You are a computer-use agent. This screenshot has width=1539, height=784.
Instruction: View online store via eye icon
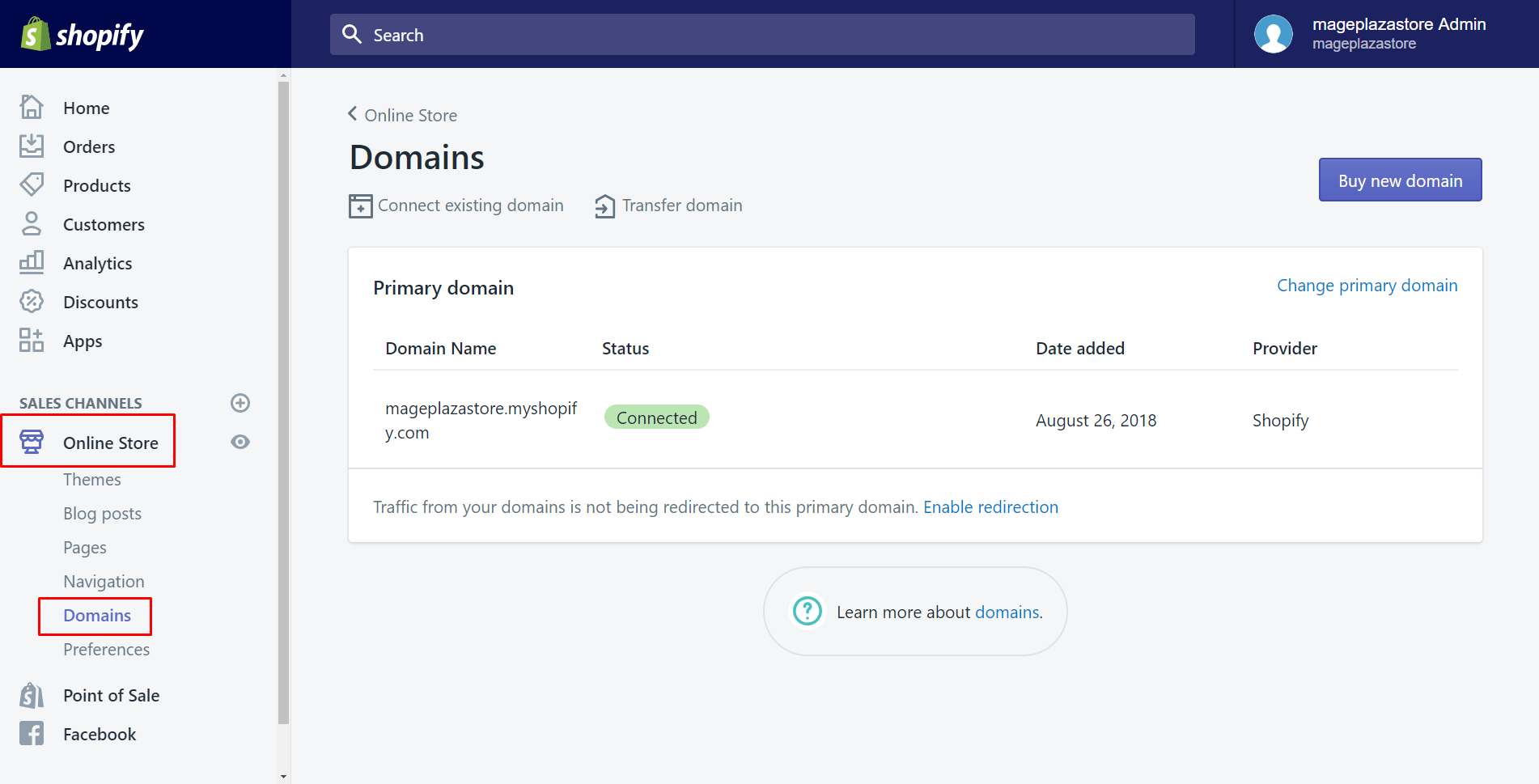coord(240,442)
